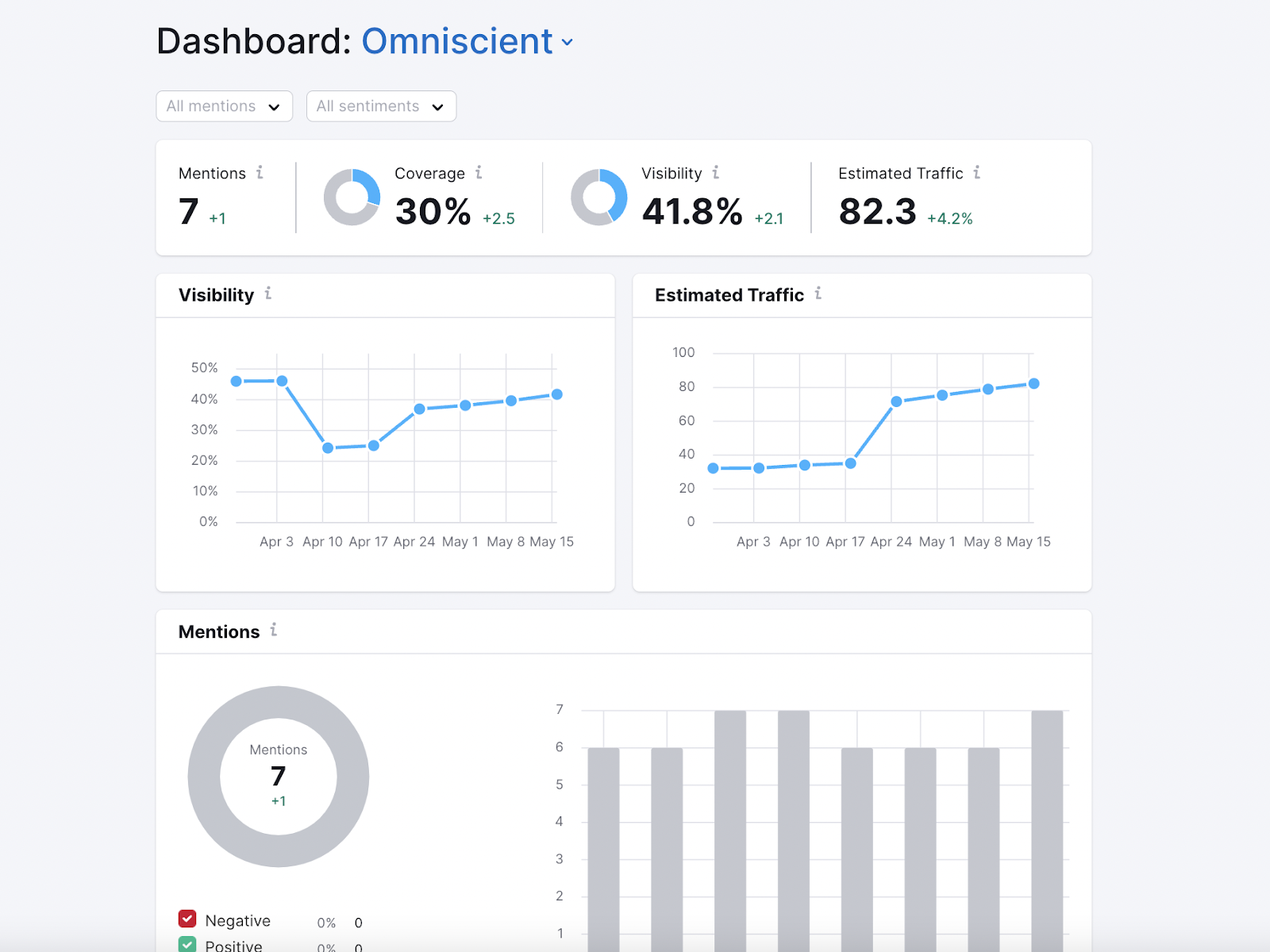Click the Coverage donut chart icon

click(352, 197)
